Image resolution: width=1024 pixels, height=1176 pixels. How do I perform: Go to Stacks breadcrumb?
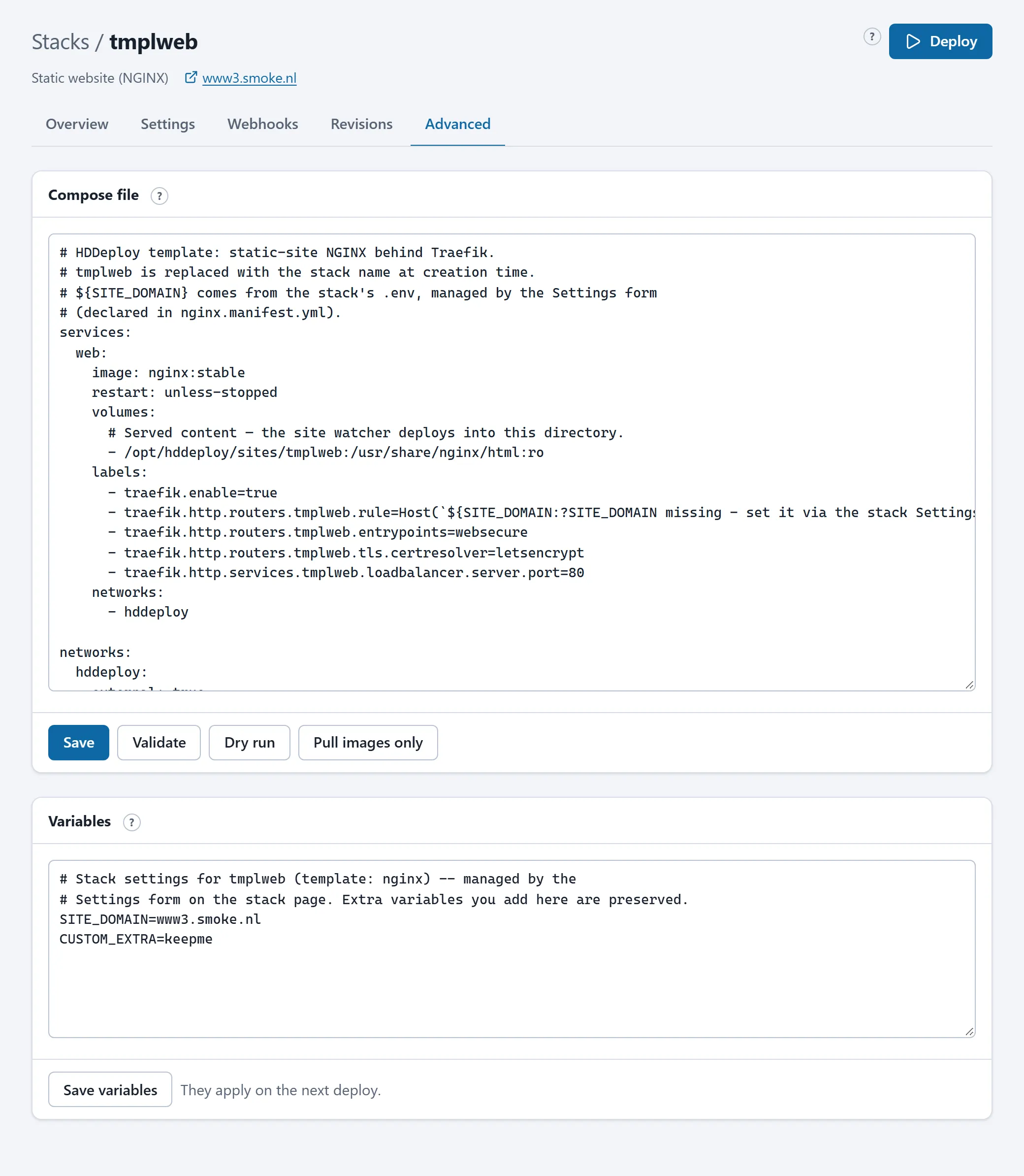tap(60, 42)
